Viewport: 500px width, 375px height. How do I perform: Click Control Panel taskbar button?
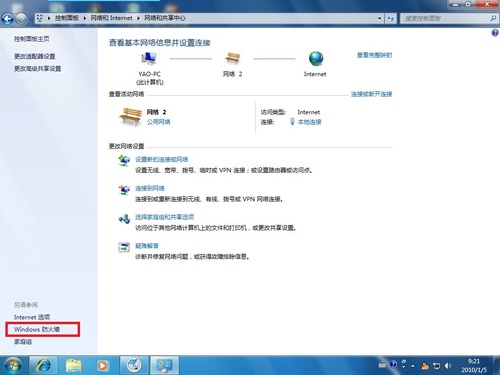point(164,365)
